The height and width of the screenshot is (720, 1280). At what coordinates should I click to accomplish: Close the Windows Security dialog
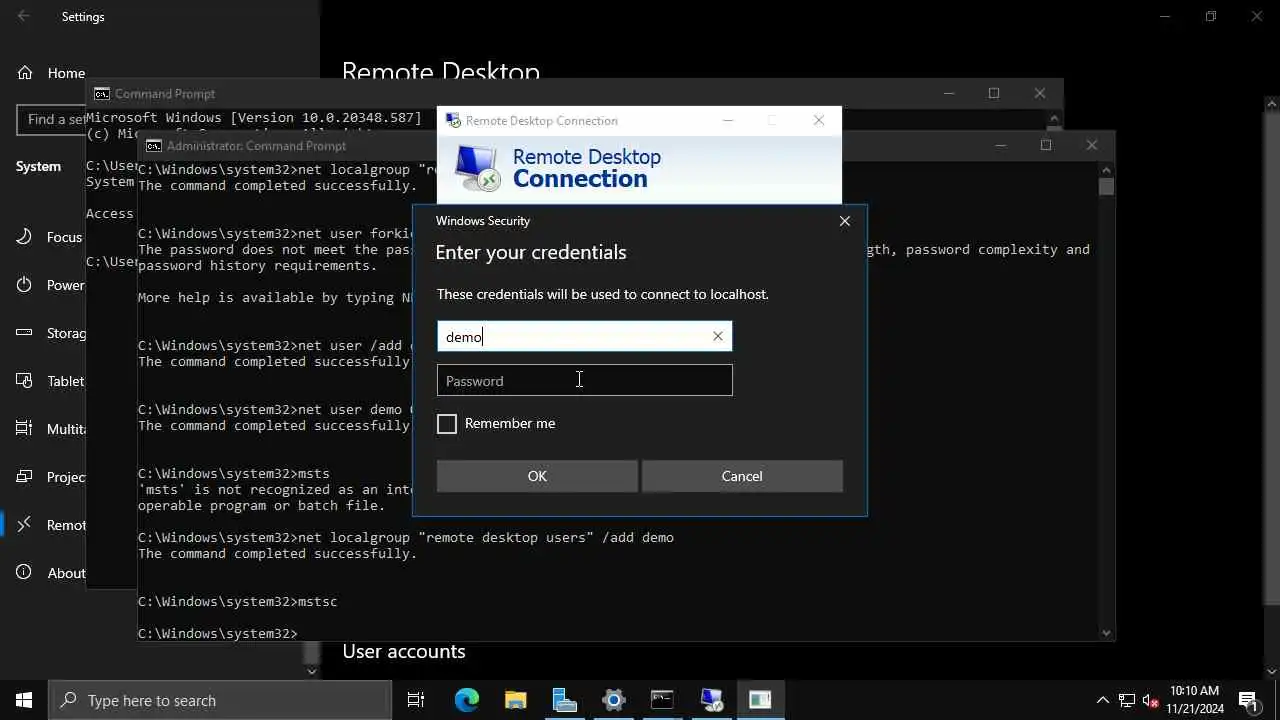point(845,221)
